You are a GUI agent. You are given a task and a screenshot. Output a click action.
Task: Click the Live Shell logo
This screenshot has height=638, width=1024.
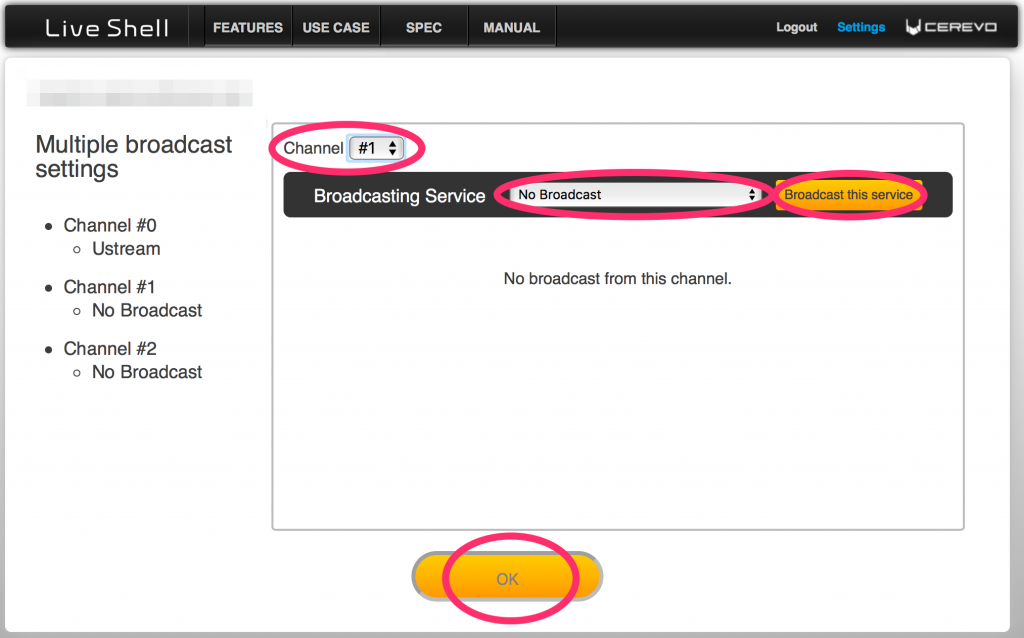pos(106,28)
